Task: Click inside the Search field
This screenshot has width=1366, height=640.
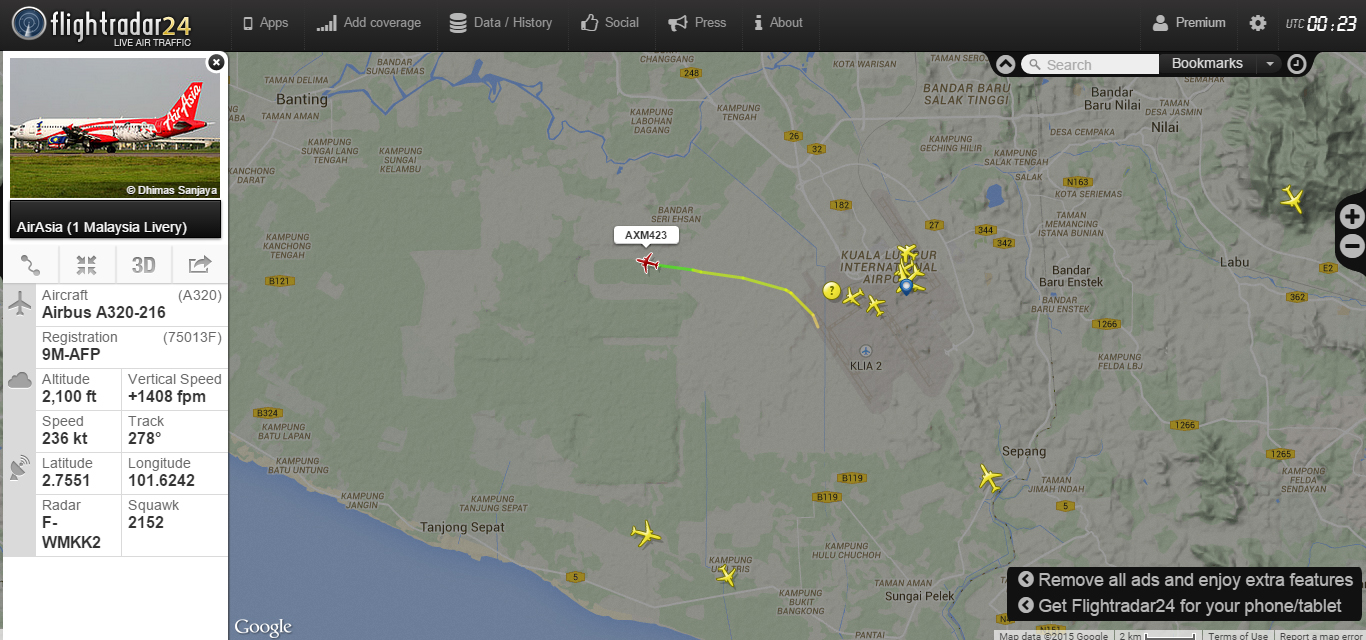Action: (1090, 64)
